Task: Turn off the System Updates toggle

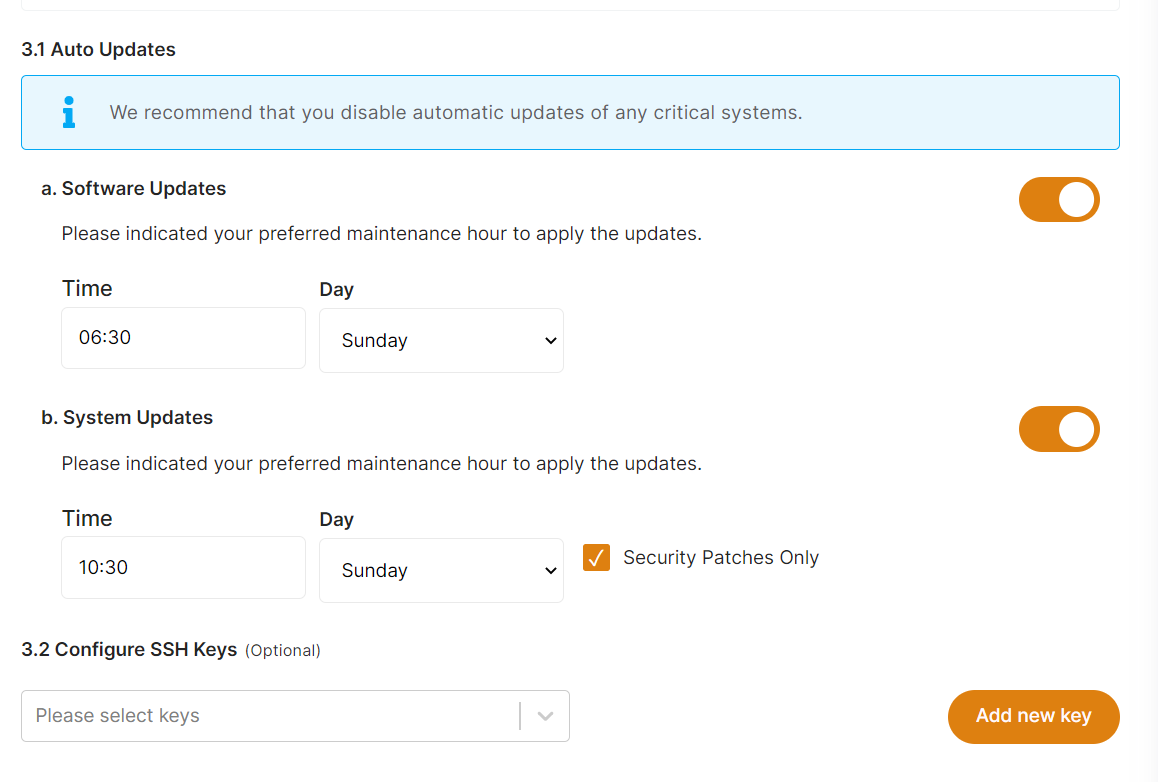Action: 1058,429
